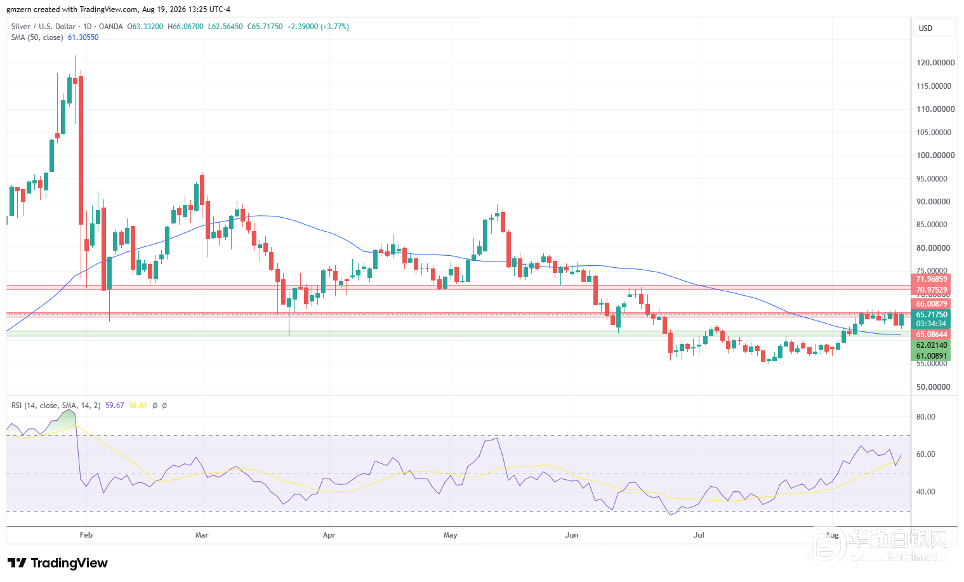
Task: Click the 71.96859 price label
Action: pyautogui.click(x=931, y=279)
